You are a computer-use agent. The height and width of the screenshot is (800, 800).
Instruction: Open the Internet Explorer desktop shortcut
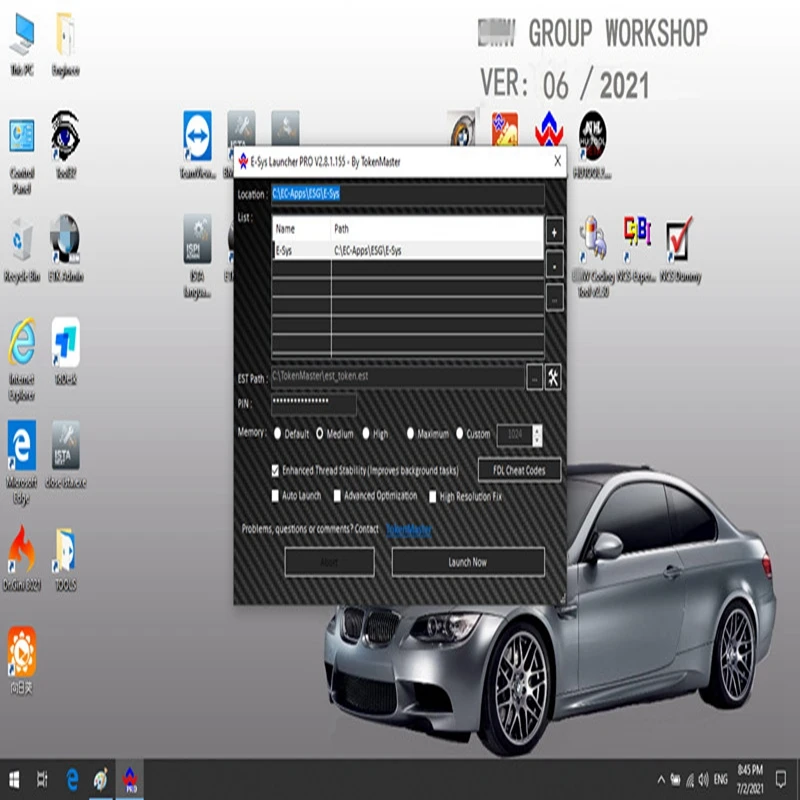pyautogui.click(x=21, y=360)
